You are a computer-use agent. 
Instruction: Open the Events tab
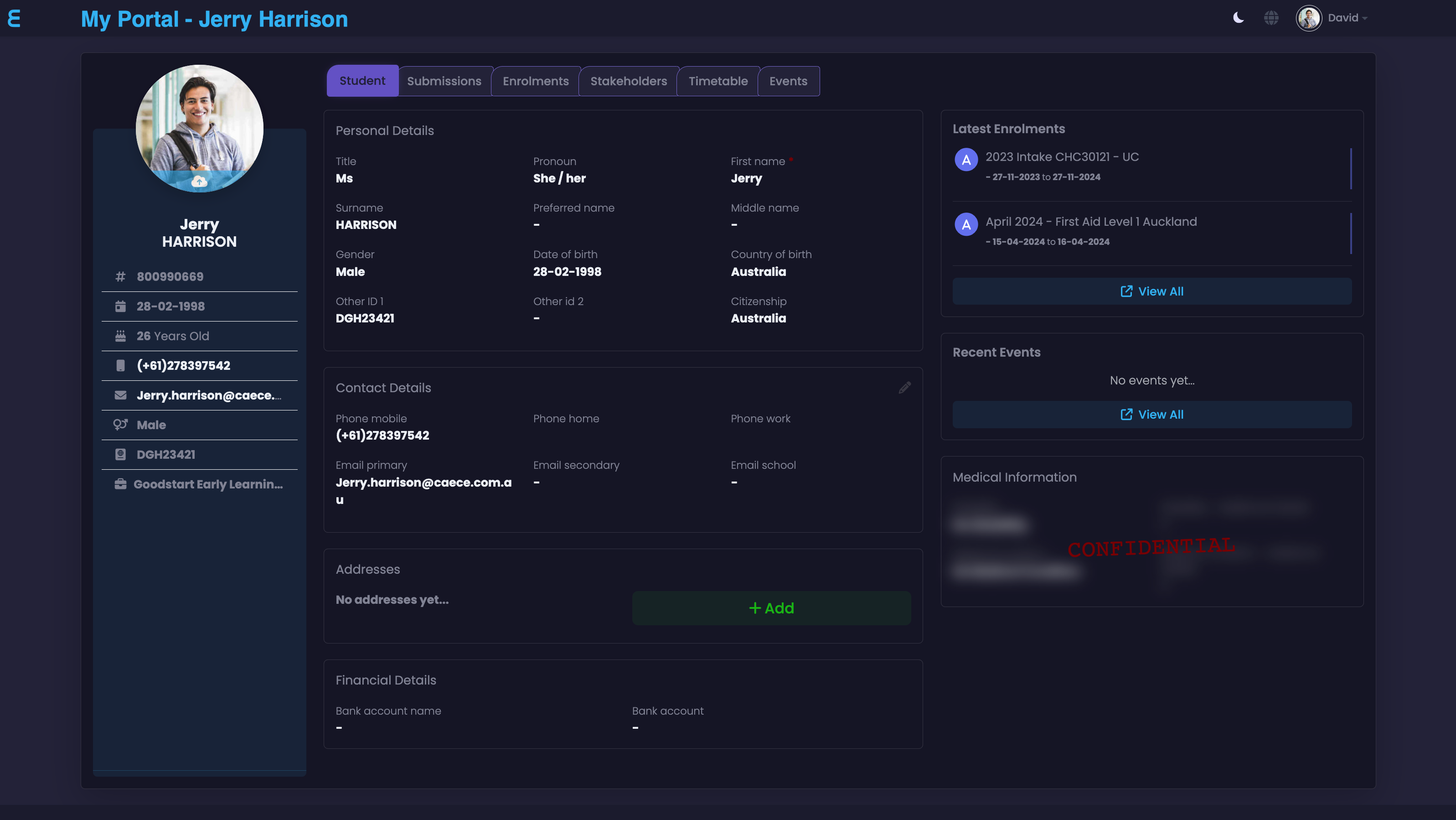(788, 81)
